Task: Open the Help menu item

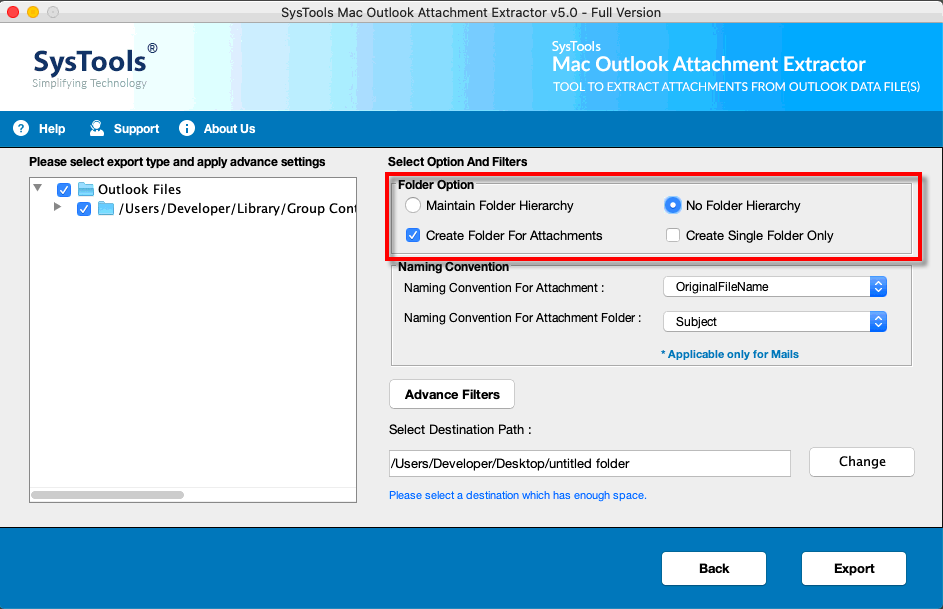Action: pos(52,129)
